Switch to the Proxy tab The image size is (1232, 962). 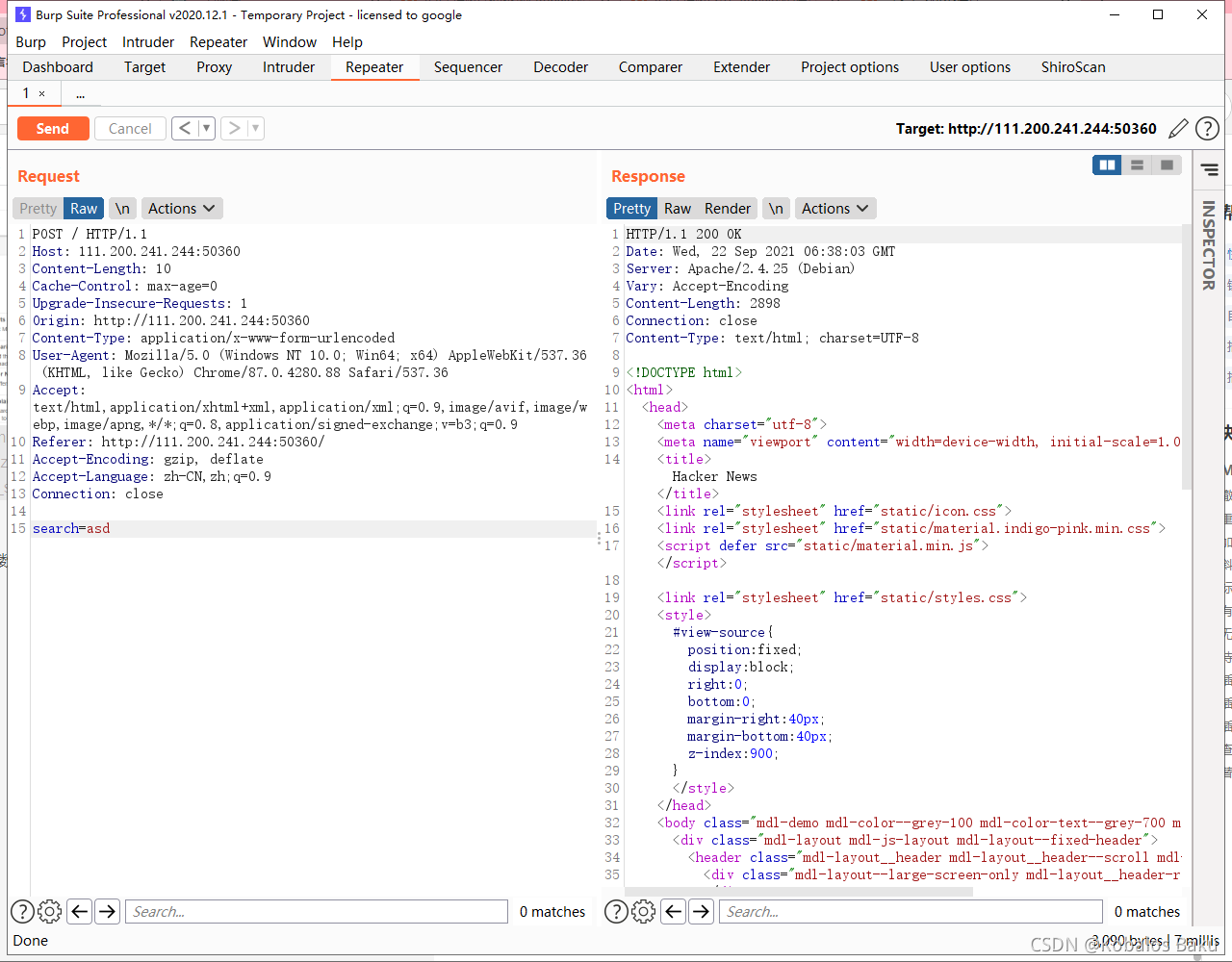(215, 67)
